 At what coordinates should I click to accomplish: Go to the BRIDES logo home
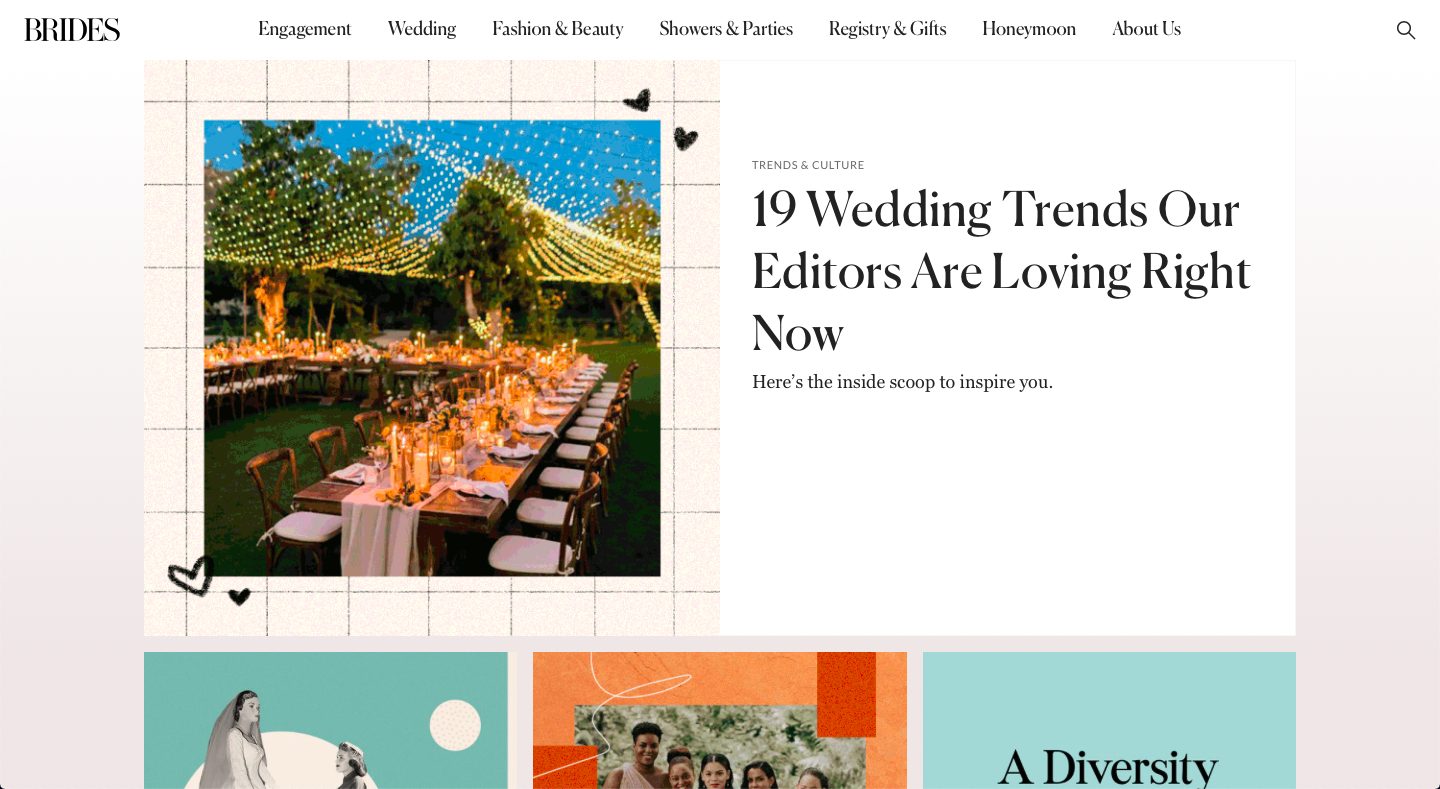(x=72, y=30)
